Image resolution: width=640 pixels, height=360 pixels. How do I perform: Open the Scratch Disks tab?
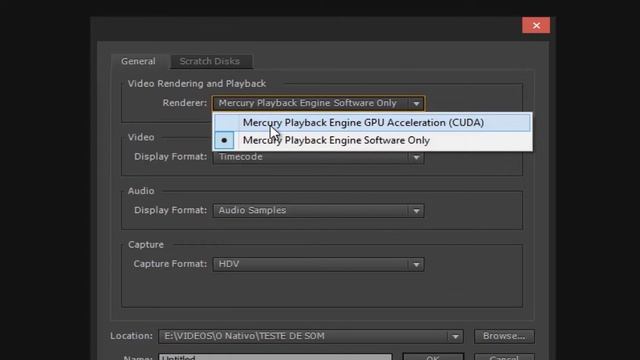(210, 61)
